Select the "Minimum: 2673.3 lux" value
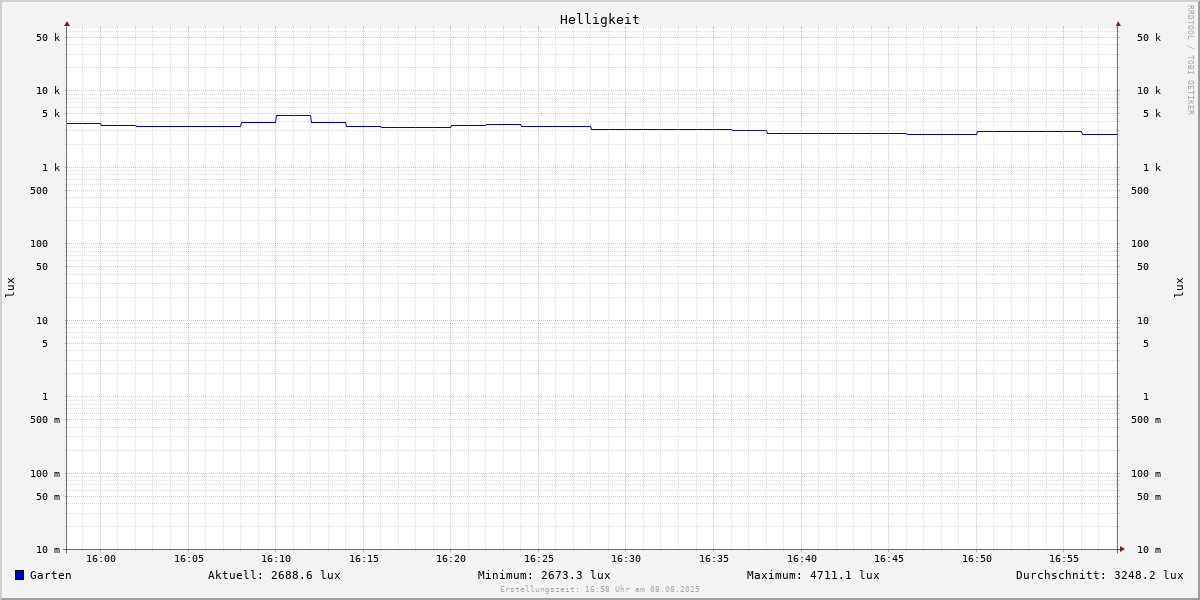 click(x=544, y=575)
